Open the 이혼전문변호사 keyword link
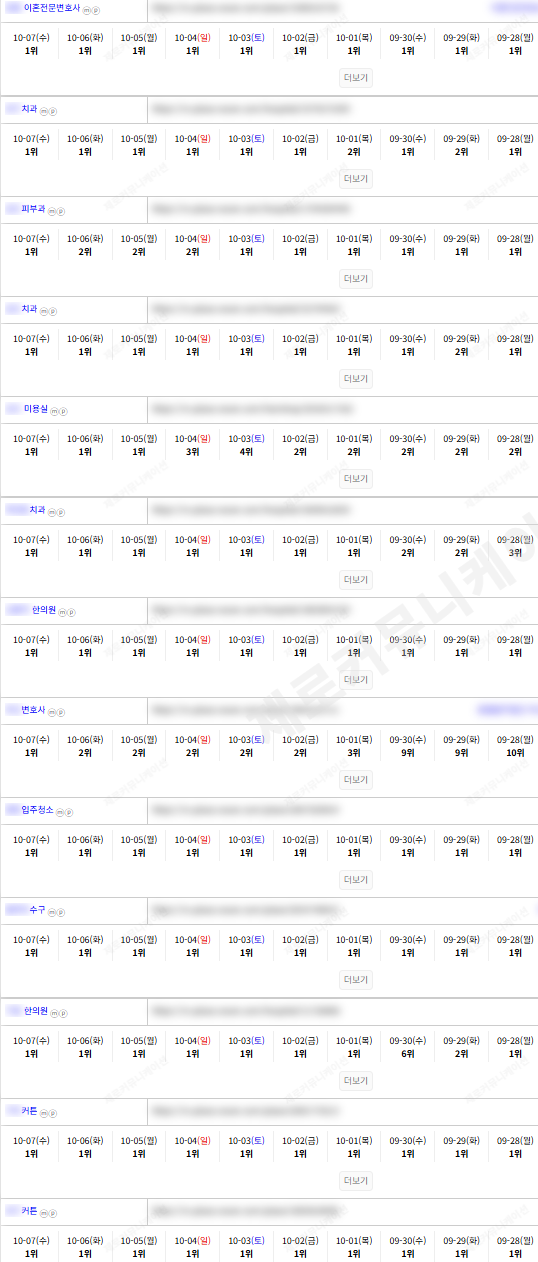Screen dimensions: 538x1262 point(51,8)
